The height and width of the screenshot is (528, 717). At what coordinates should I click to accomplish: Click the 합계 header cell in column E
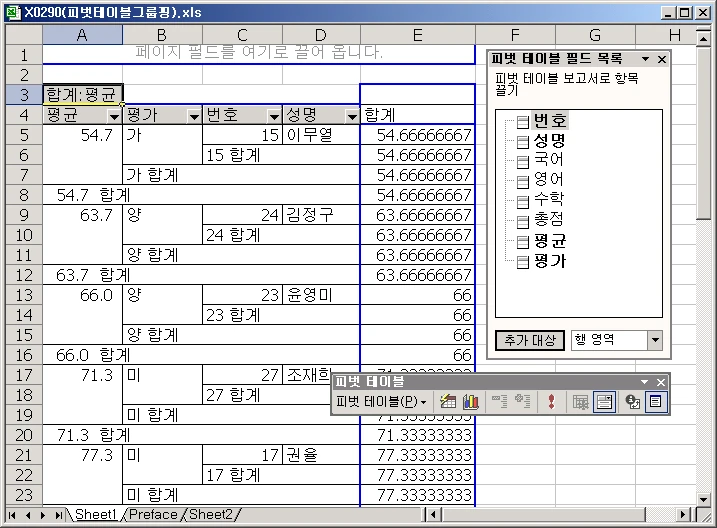click(x=417, y=115)
